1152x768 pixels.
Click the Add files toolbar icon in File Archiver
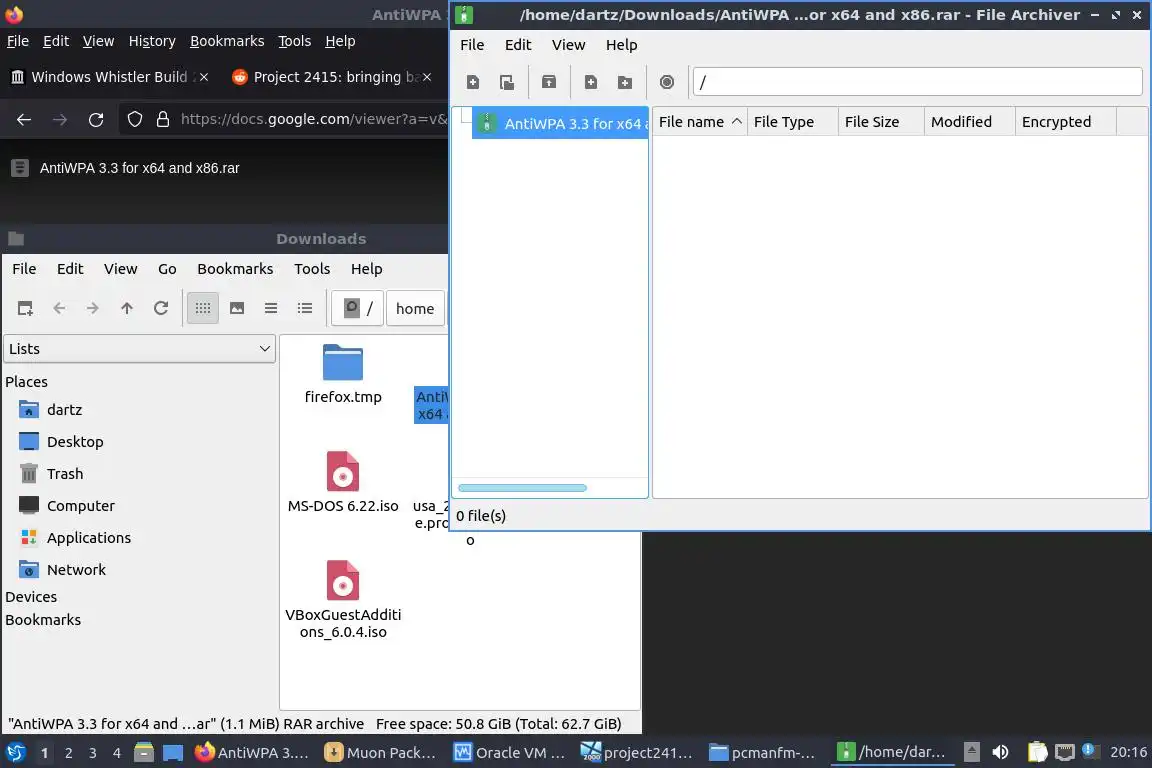[x=591, y=82]
